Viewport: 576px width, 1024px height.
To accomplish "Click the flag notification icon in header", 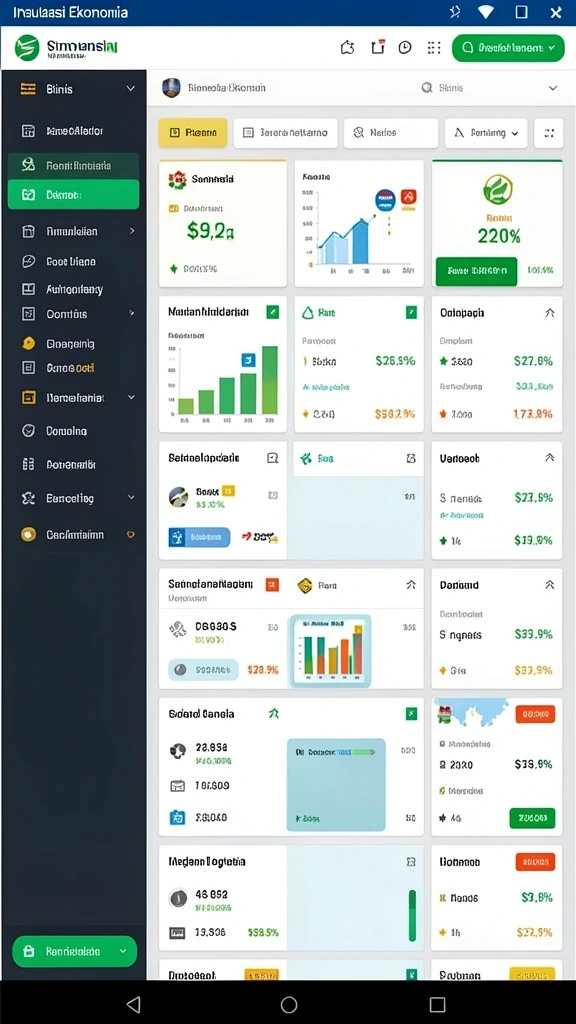I will (377, 47).
